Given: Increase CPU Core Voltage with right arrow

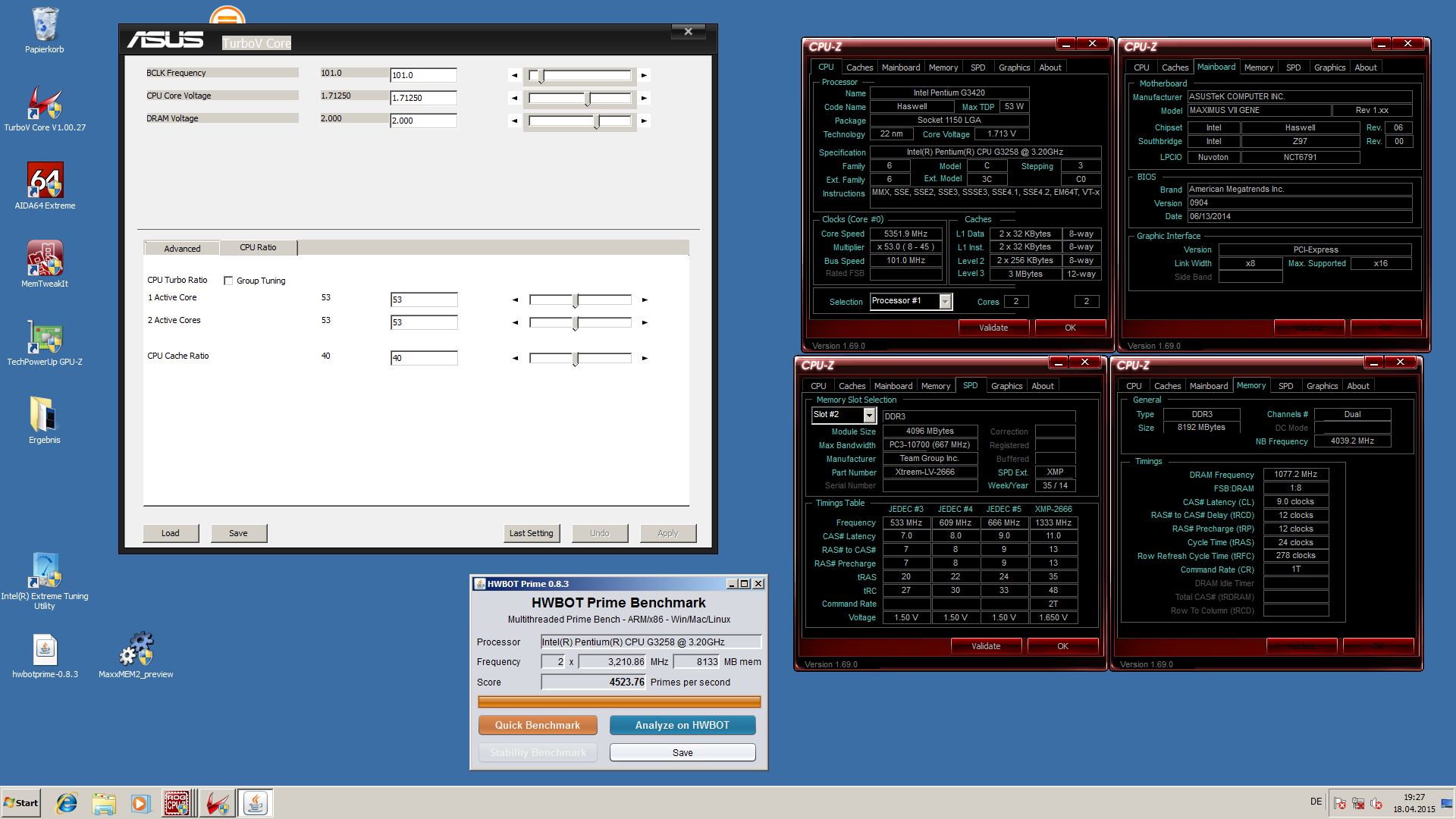Looking at the screenshot, I should 644,98.
